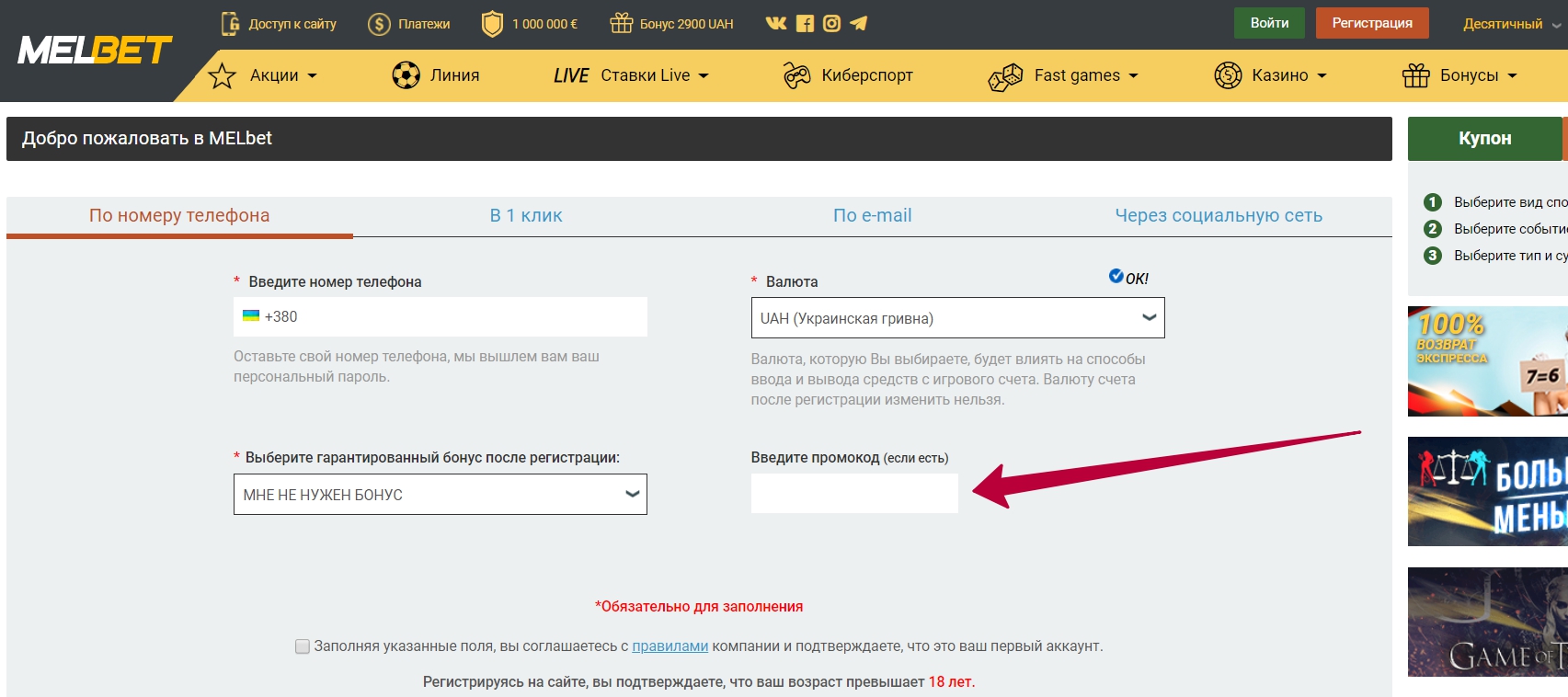Focus the promo code input field
The width and height of the screenshot is (1568, 697).
click(854, 493)
